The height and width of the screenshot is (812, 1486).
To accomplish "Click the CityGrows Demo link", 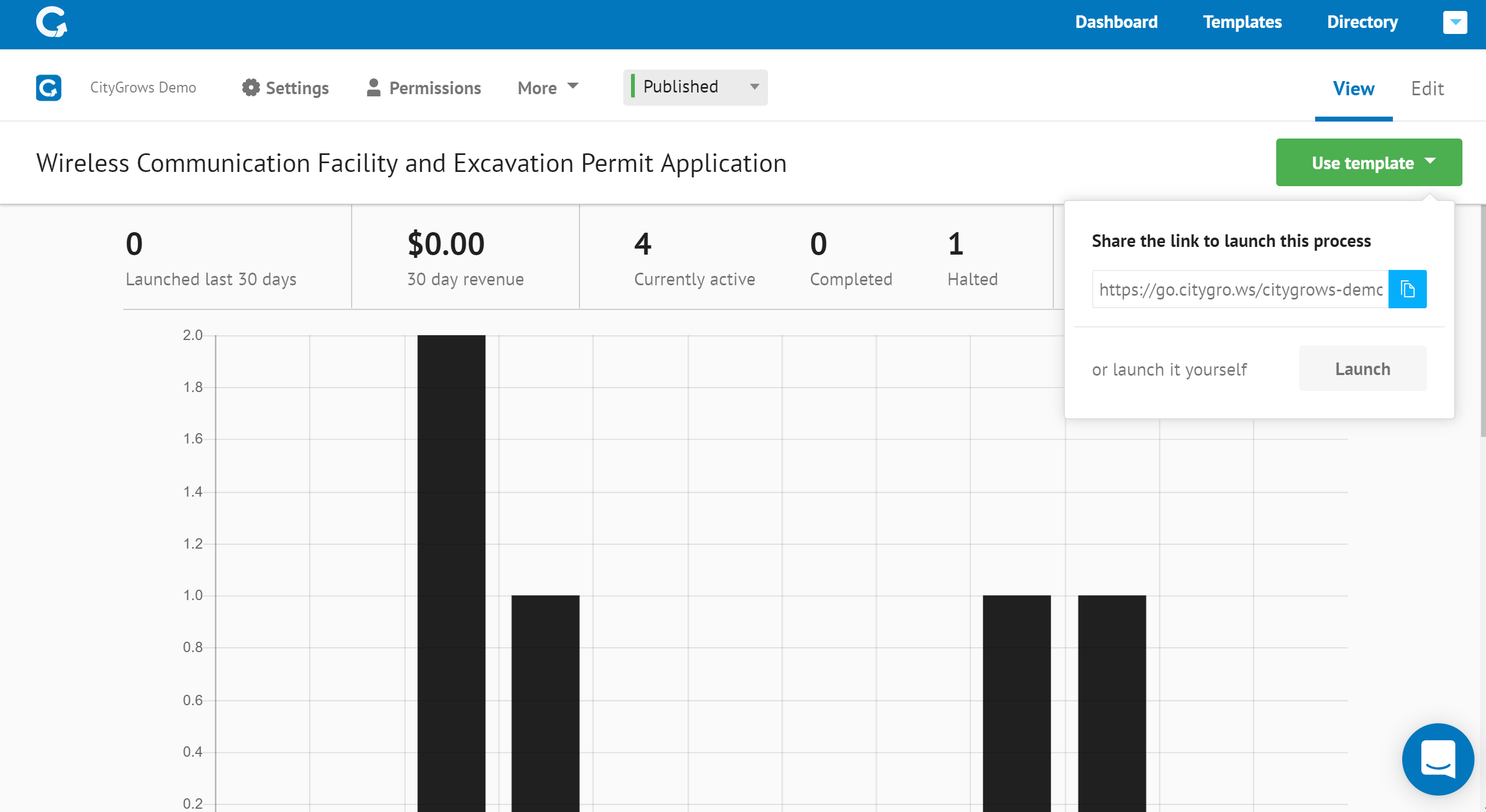I will click(x=143, y=87).
